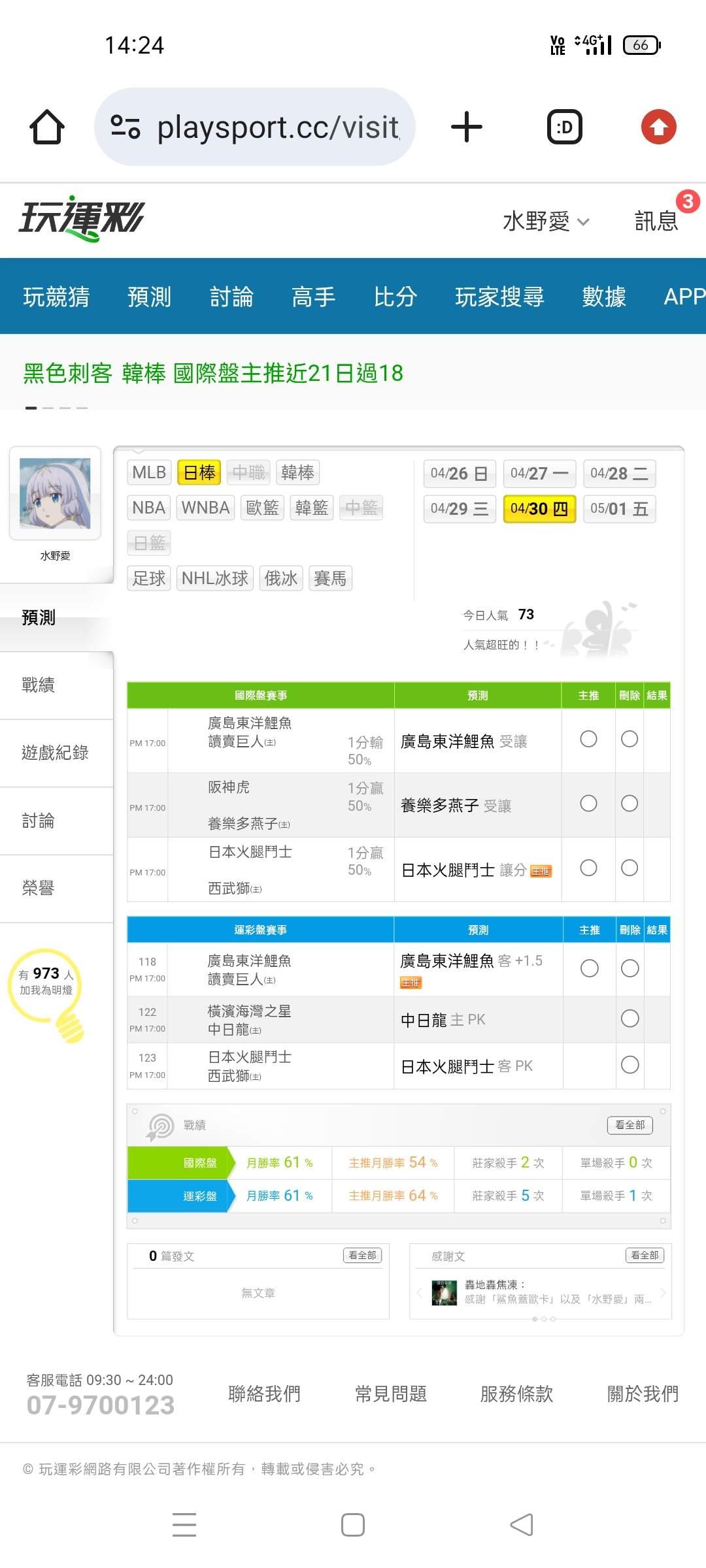
Task: Click 看全部 for 篇發文 section
Action: (362, 1255)
